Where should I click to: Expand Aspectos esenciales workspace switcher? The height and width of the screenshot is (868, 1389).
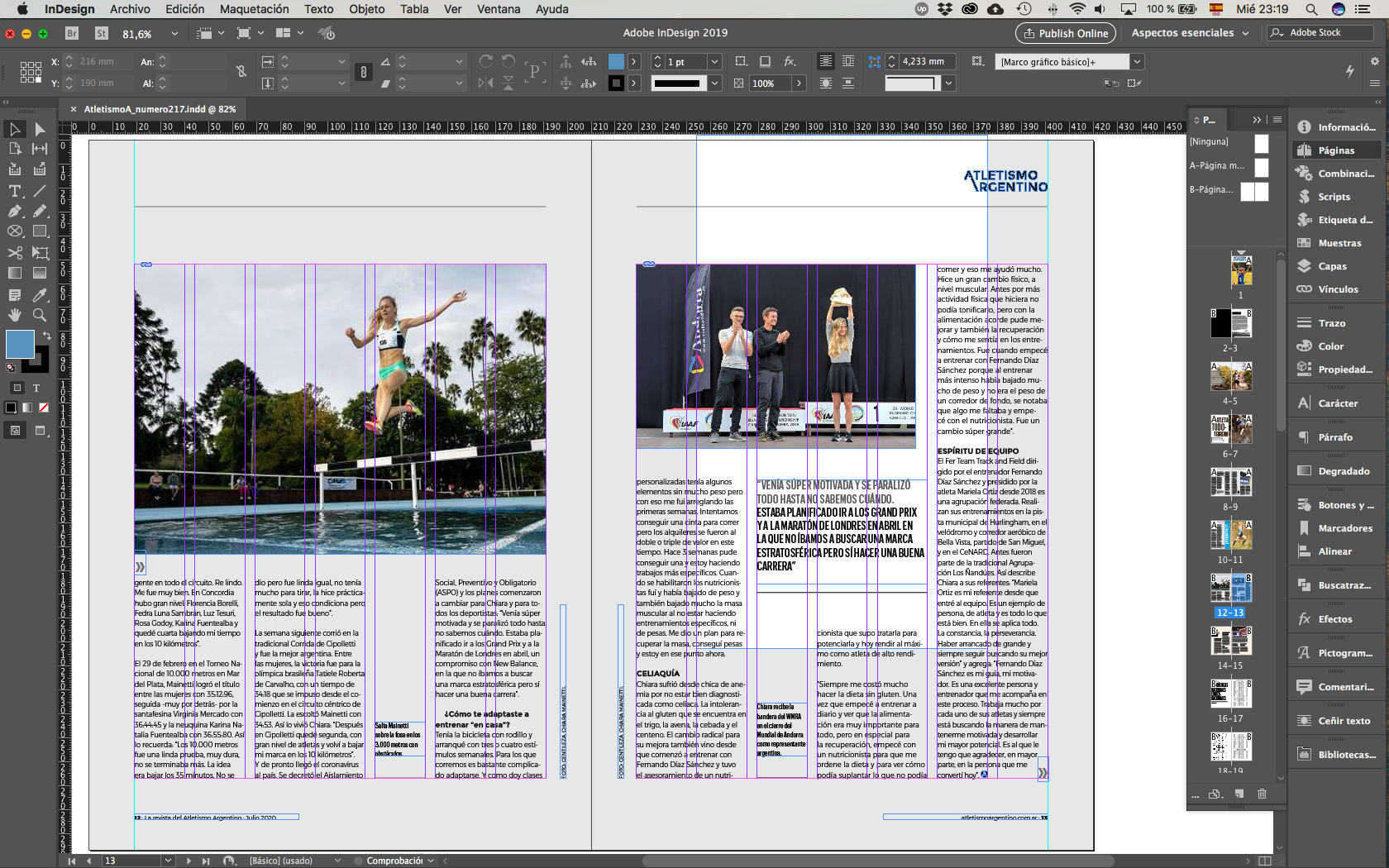coord(1191,32)
